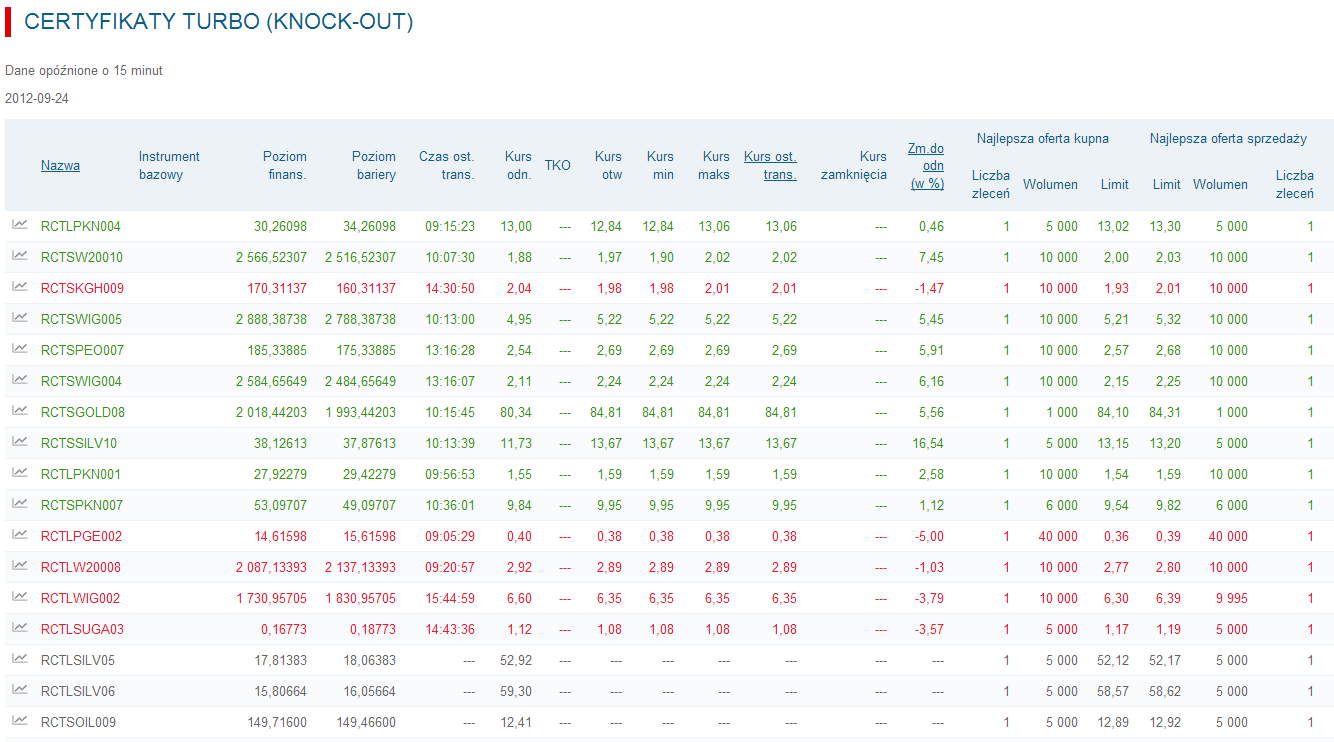Open the RCTSOIL009 certificate link

79,723
